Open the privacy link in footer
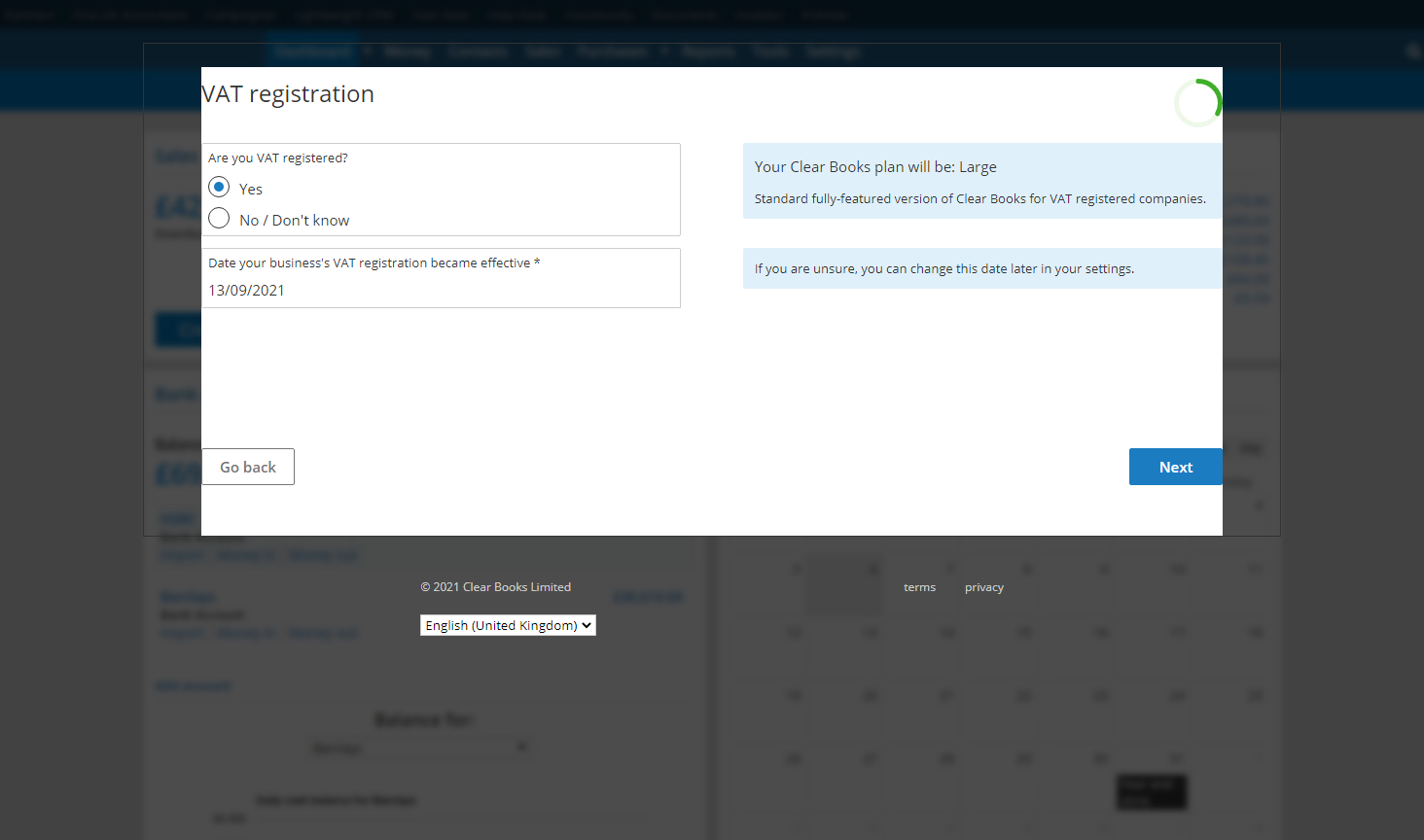Viewport: 1424px width, 840px height. [x=983, y=587]
